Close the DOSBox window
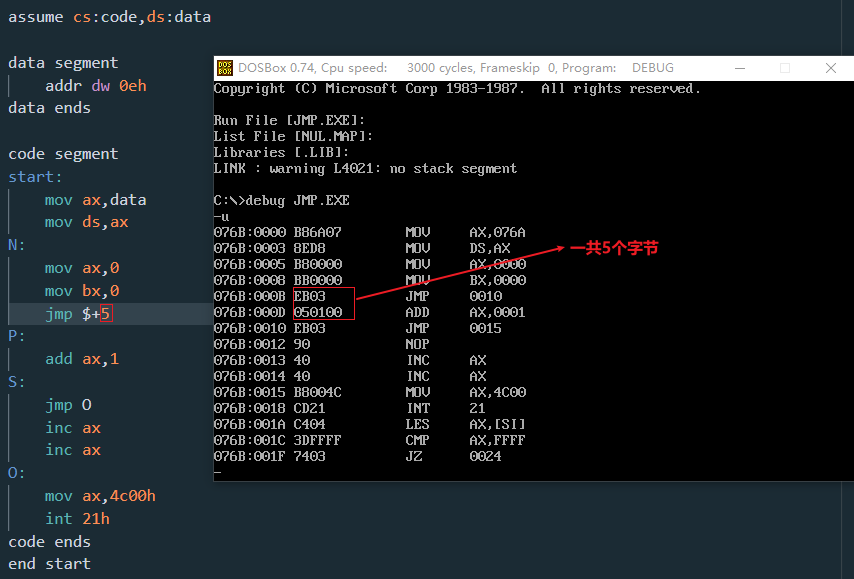 click(x=831, y=68)
